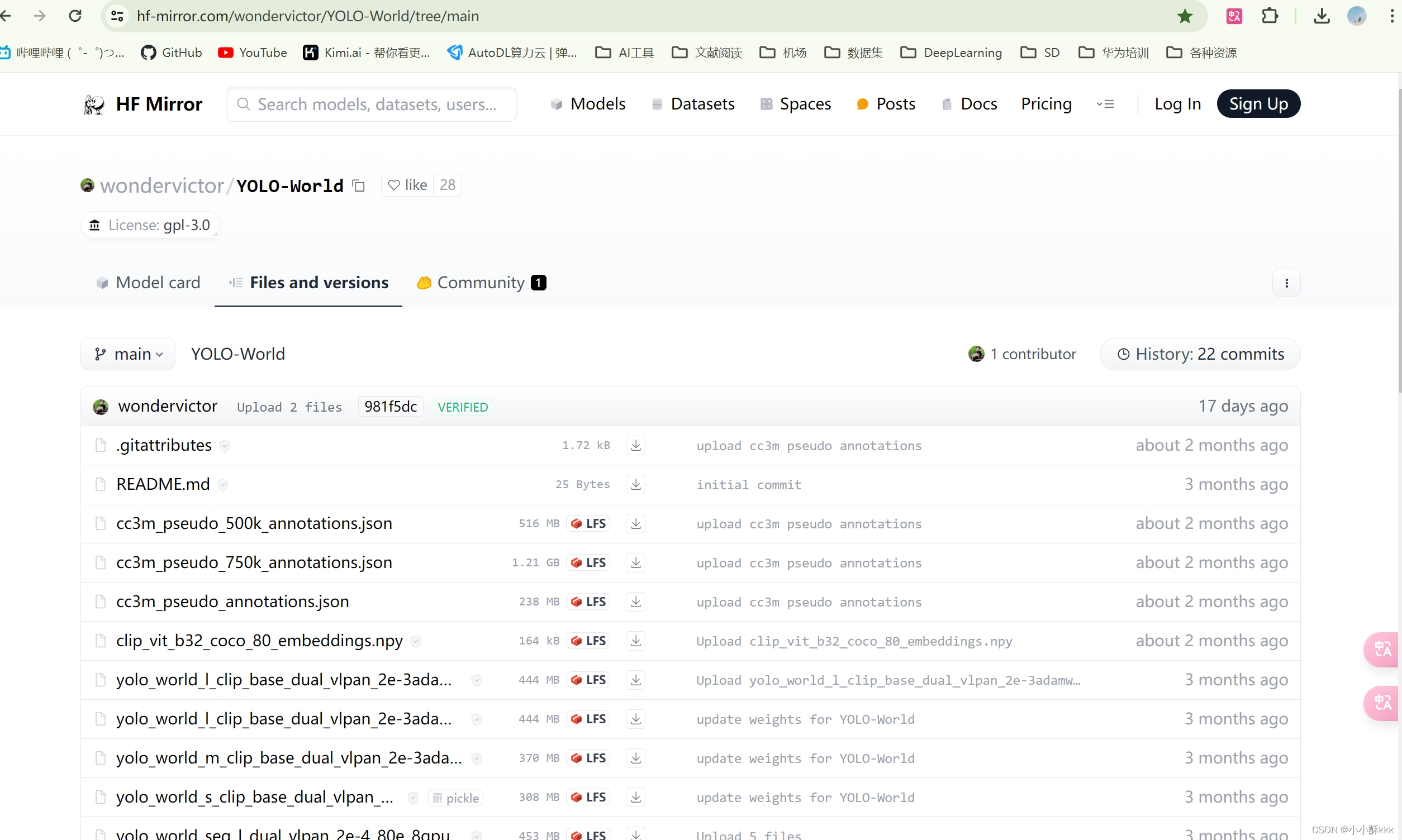Open the repository three-dot options menu
This screenshot has width=1402, height=840.
tap(1286, 283)
